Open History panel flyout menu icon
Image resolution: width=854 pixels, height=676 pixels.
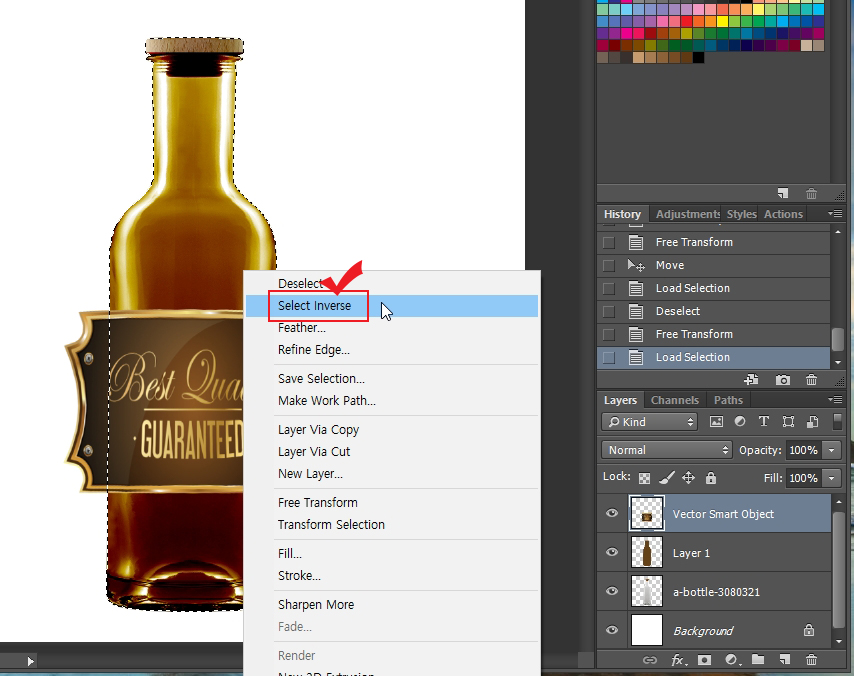pos(835,214)
